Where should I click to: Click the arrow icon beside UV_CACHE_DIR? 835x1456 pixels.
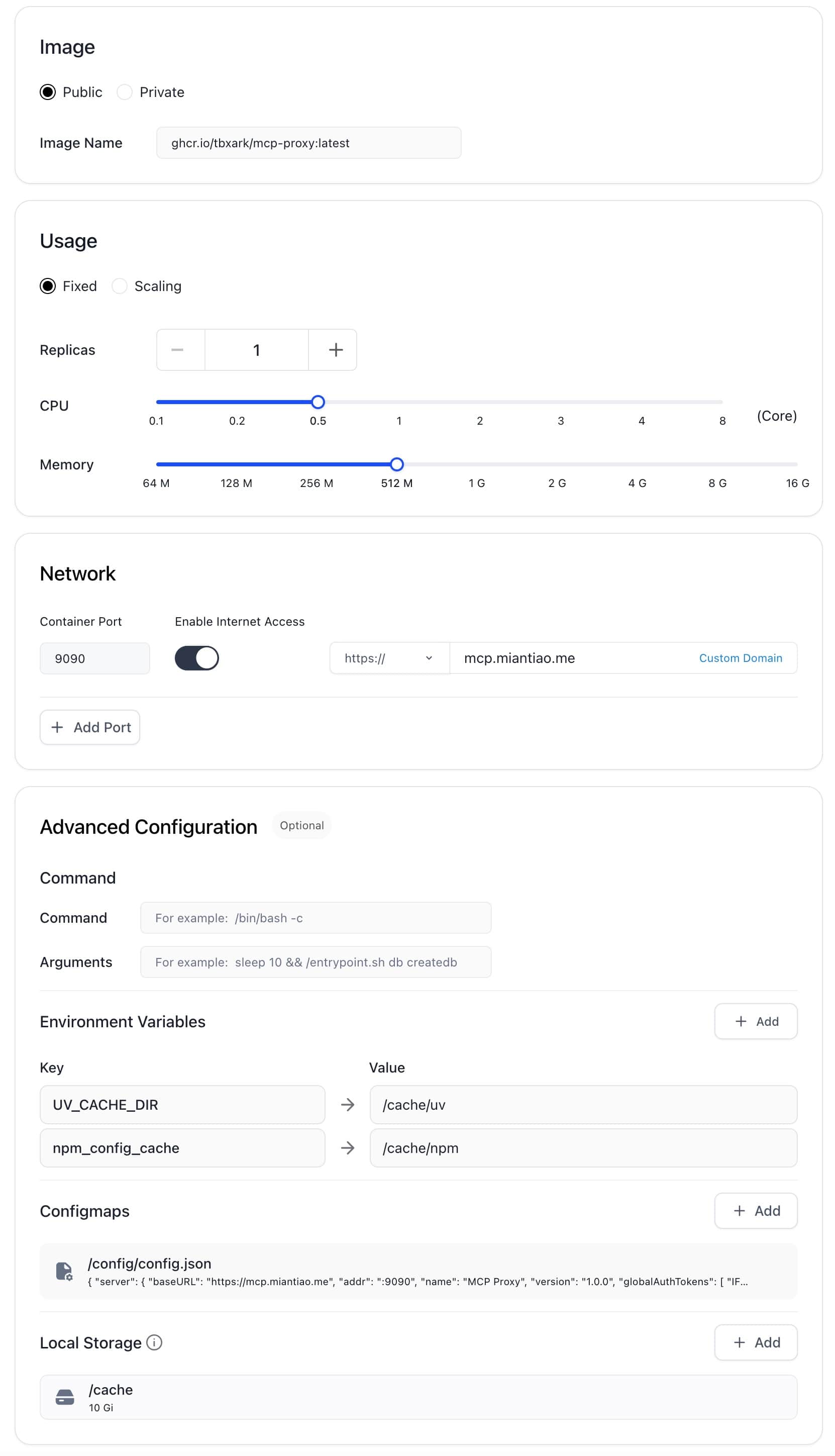(x=348, y=1104)
